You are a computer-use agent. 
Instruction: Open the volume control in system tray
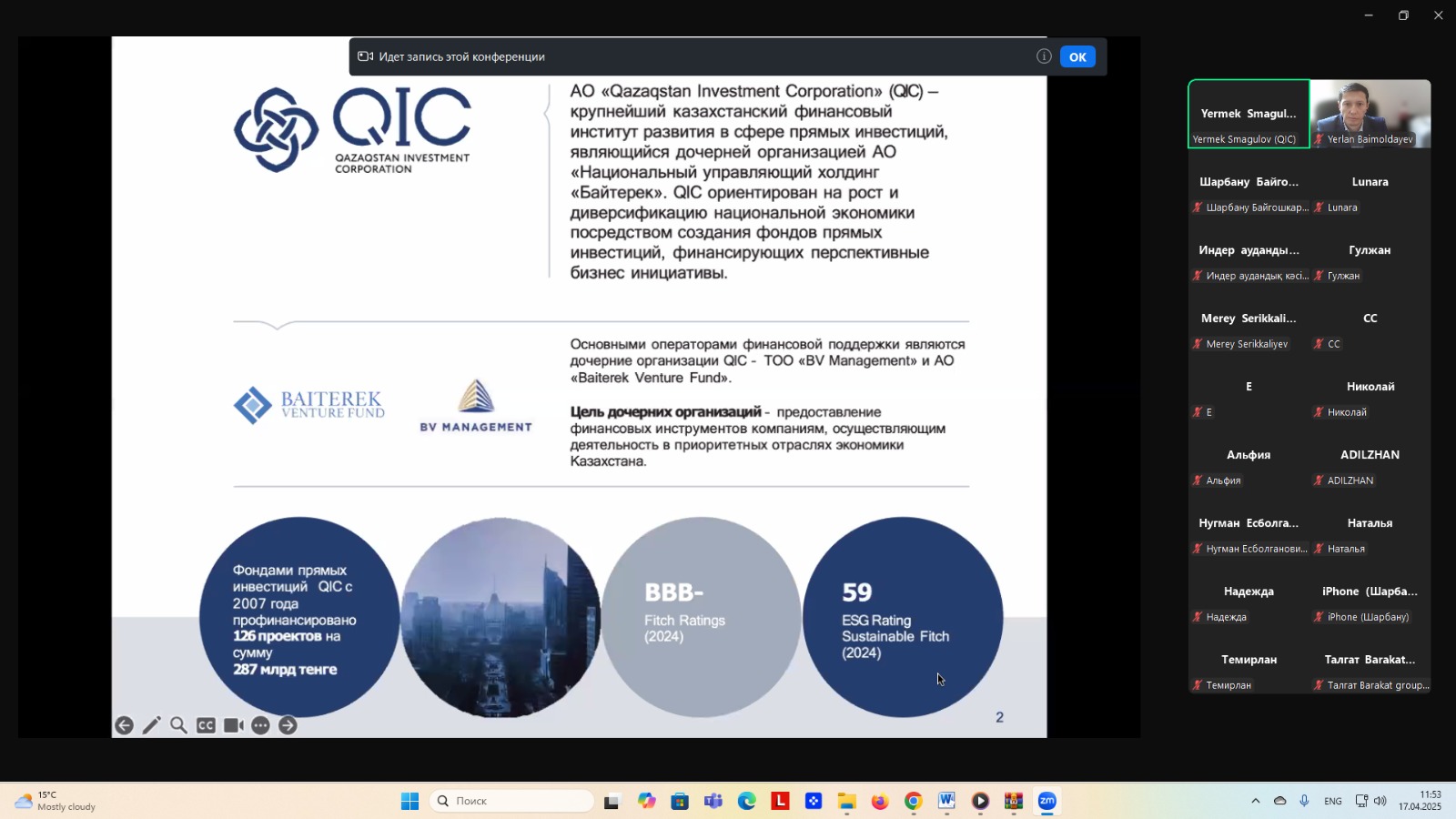click(1380, 801)
